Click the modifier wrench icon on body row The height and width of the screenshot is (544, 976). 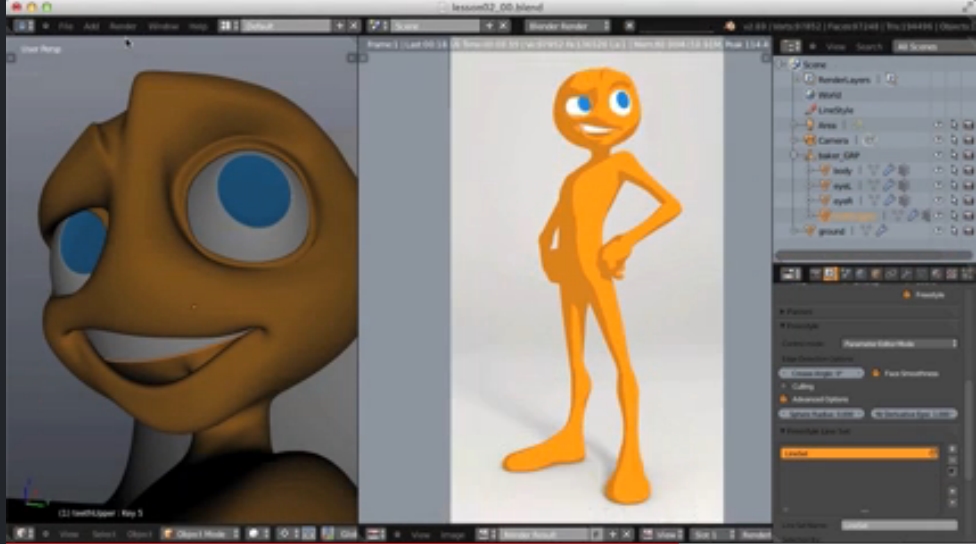pyautogui.click(x=889, y=170)
